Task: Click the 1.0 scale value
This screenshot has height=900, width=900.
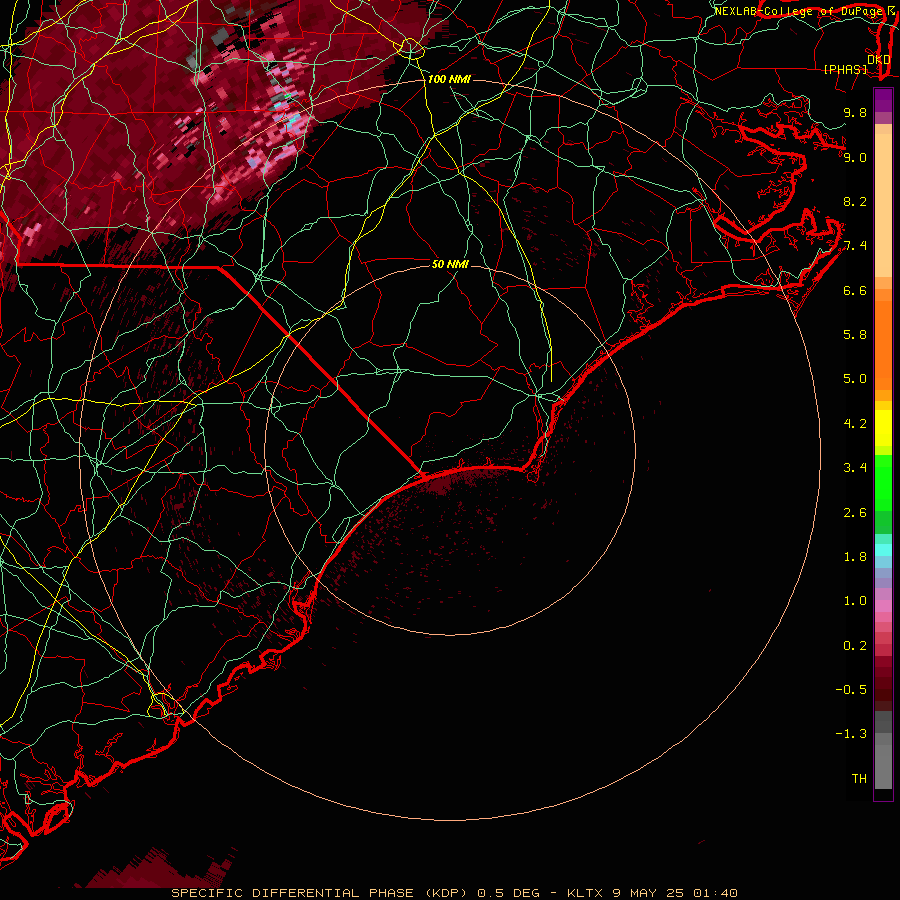Action: (x=855, y=601)
